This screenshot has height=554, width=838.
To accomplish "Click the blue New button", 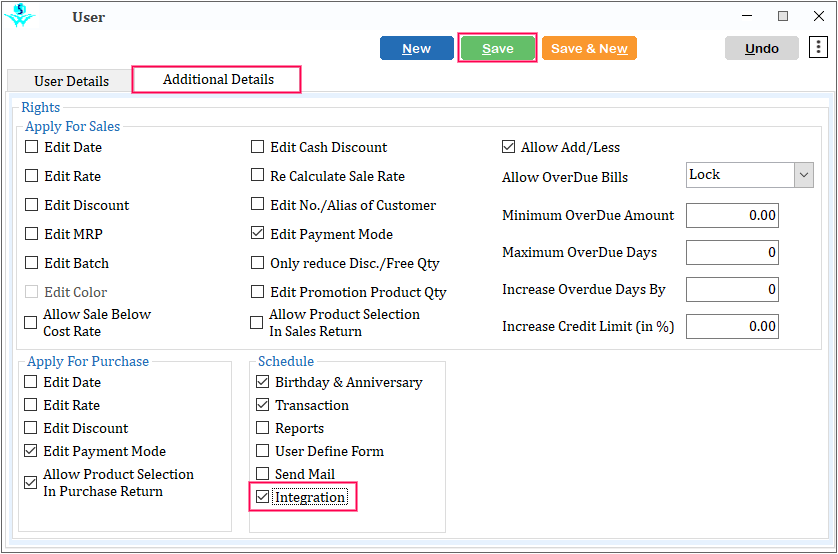I will 416,48.
